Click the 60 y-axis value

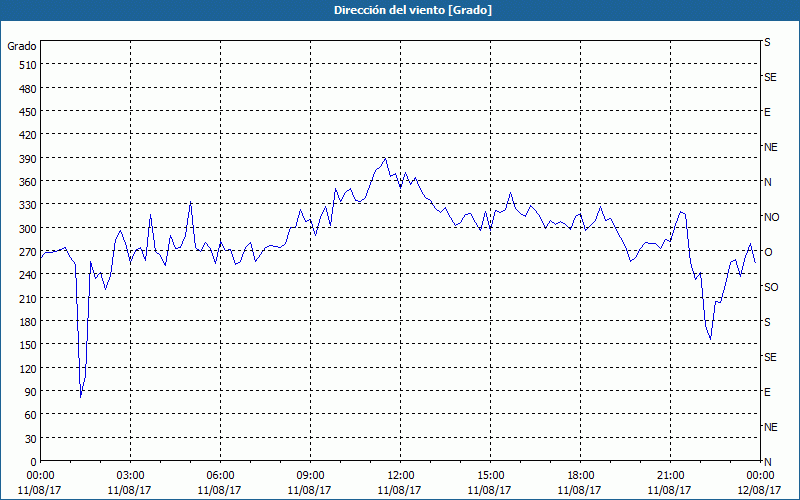click(x=31, y=415)
